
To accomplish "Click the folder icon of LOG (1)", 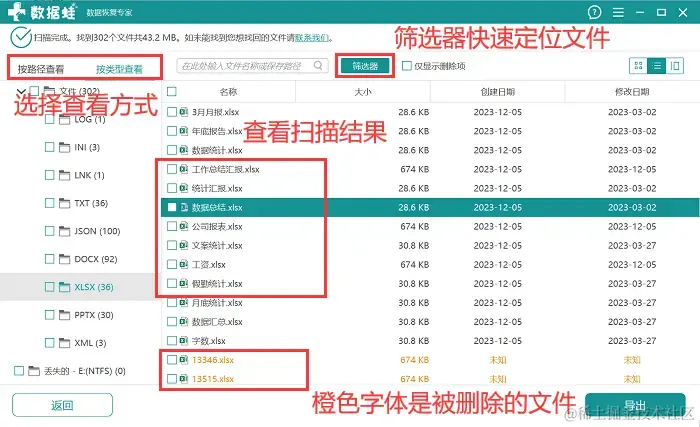I will tap(65, 120).
